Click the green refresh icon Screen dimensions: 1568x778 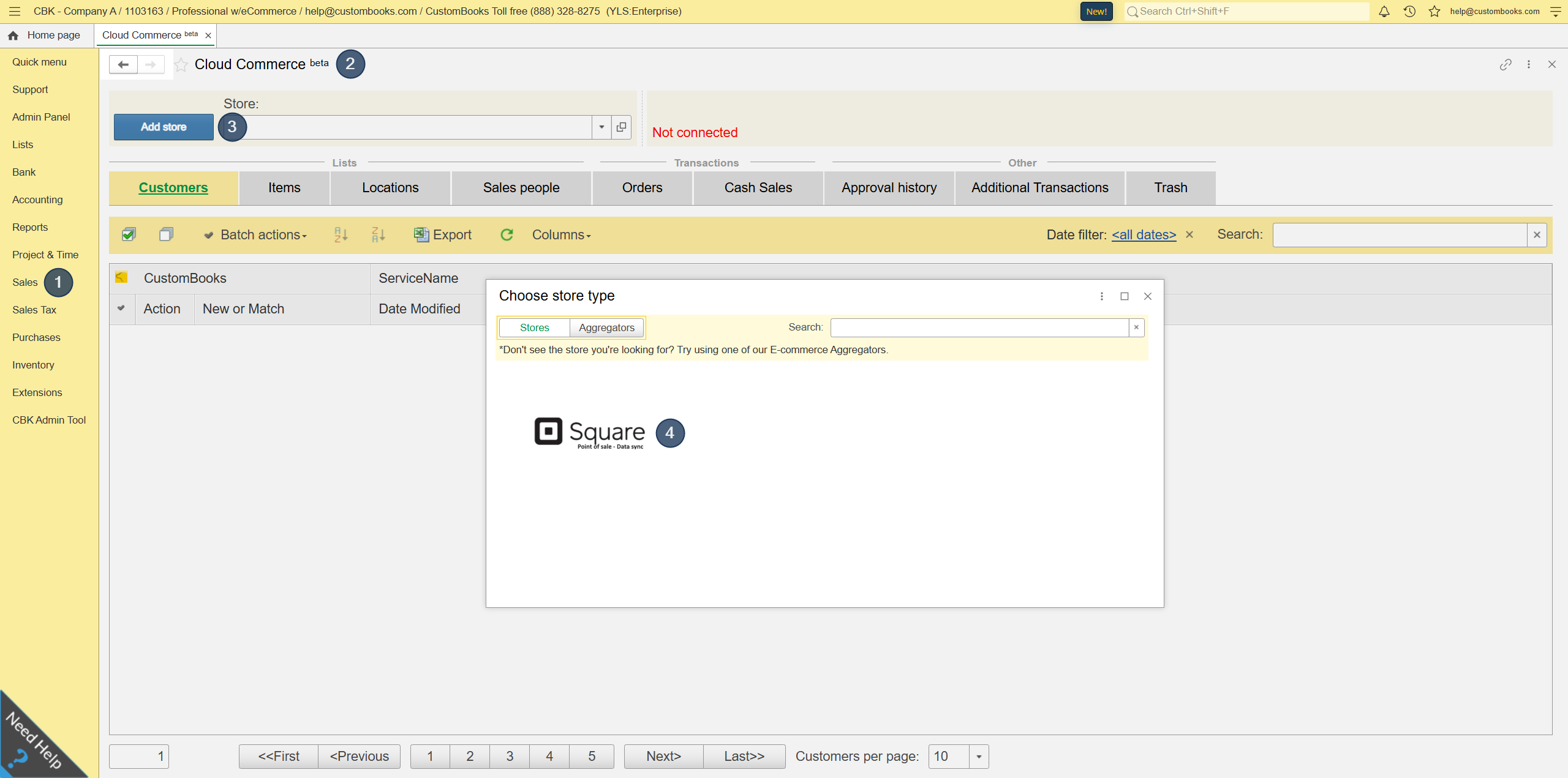pyautogui.click(x=507, y=234)
